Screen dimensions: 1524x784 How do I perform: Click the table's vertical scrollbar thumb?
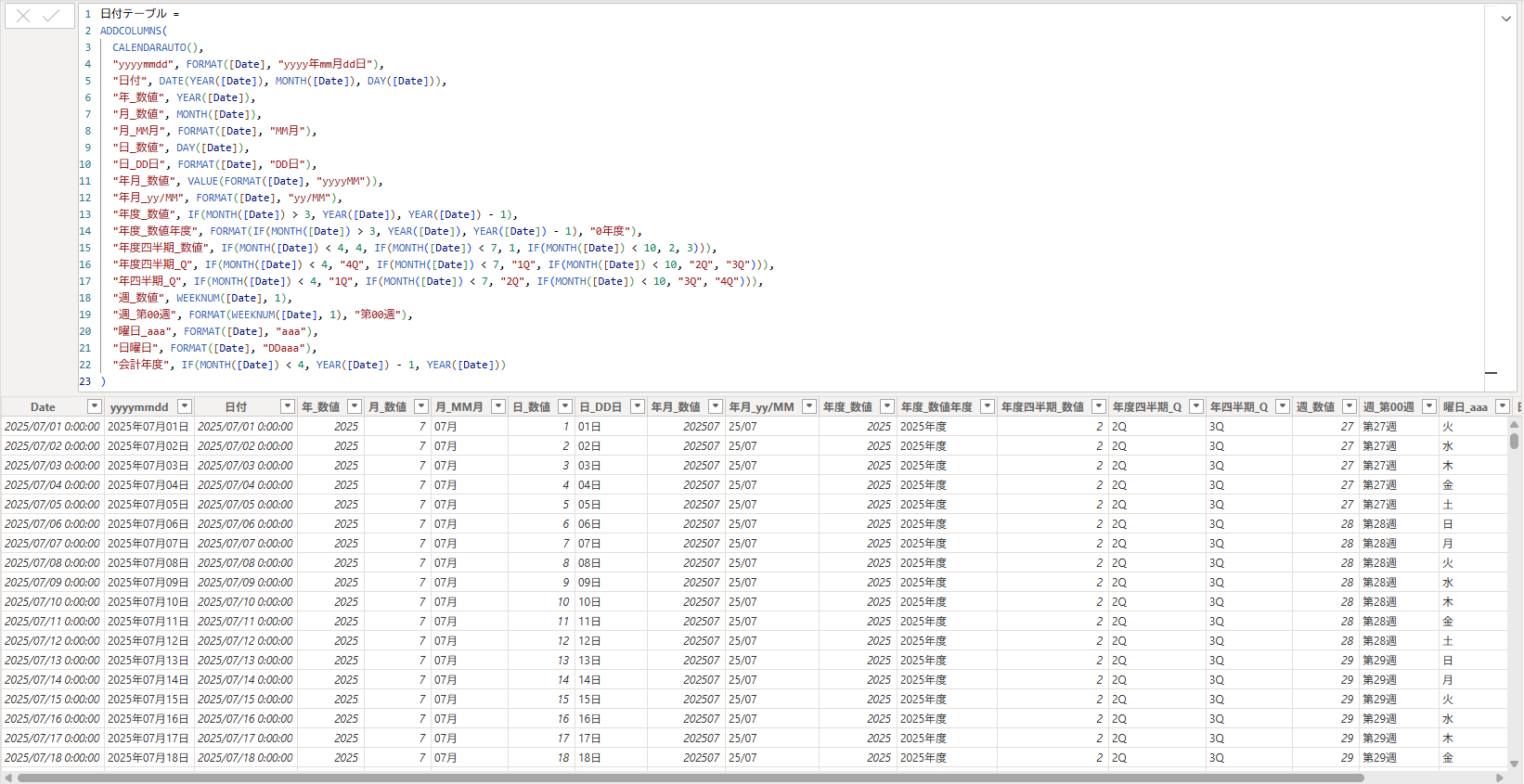(x=1514, y=439)
